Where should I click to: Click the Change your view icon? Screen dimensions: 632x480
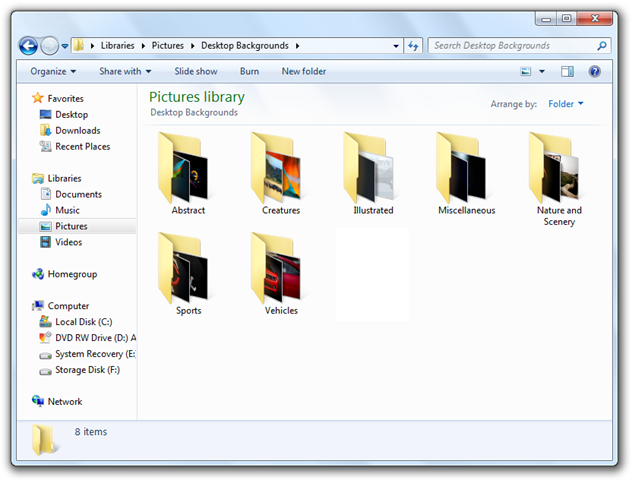coord(526,72)
